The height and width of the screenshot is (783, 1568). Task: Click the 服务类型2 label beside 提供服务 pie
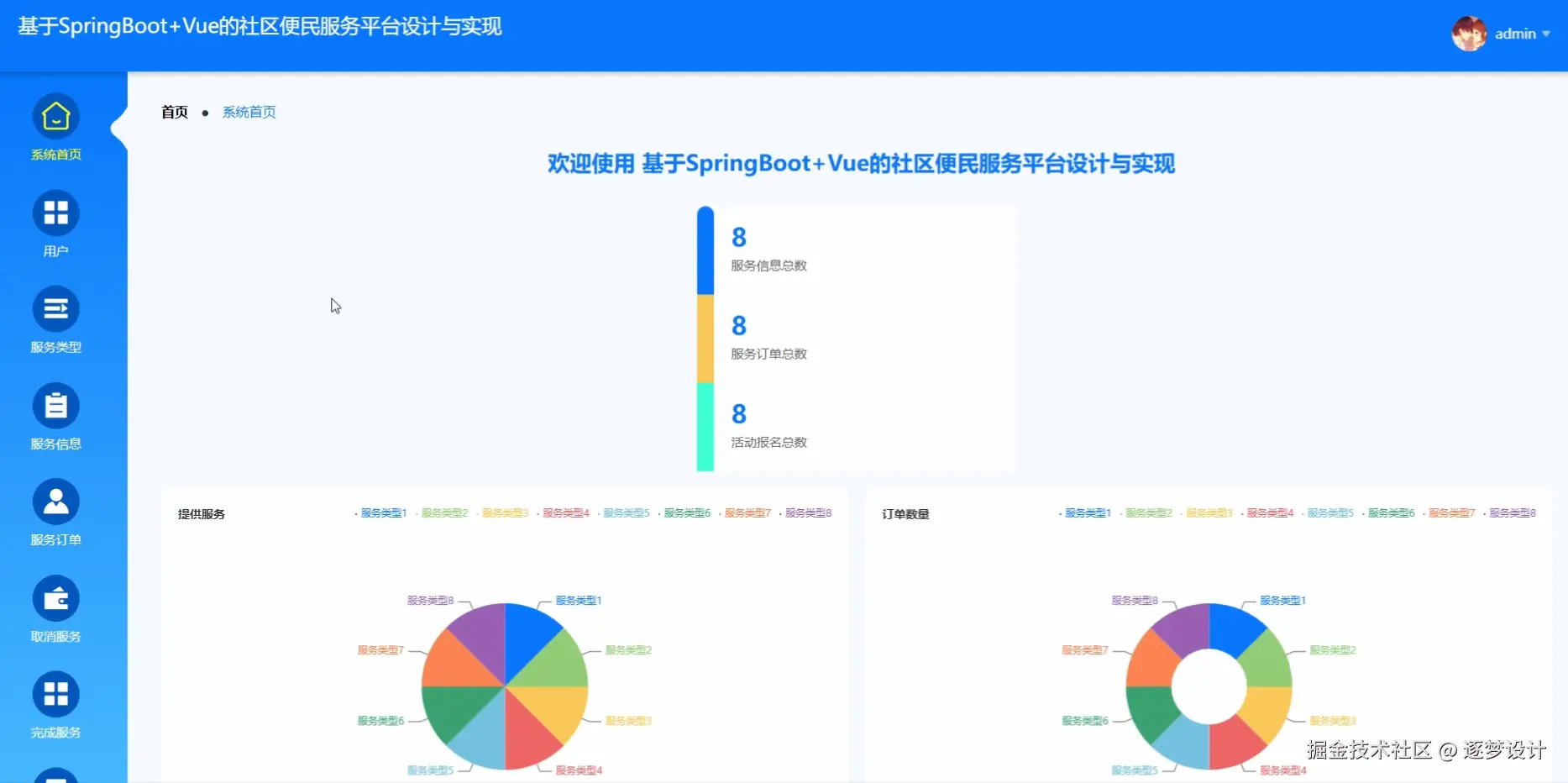click(x=629, y=650)
